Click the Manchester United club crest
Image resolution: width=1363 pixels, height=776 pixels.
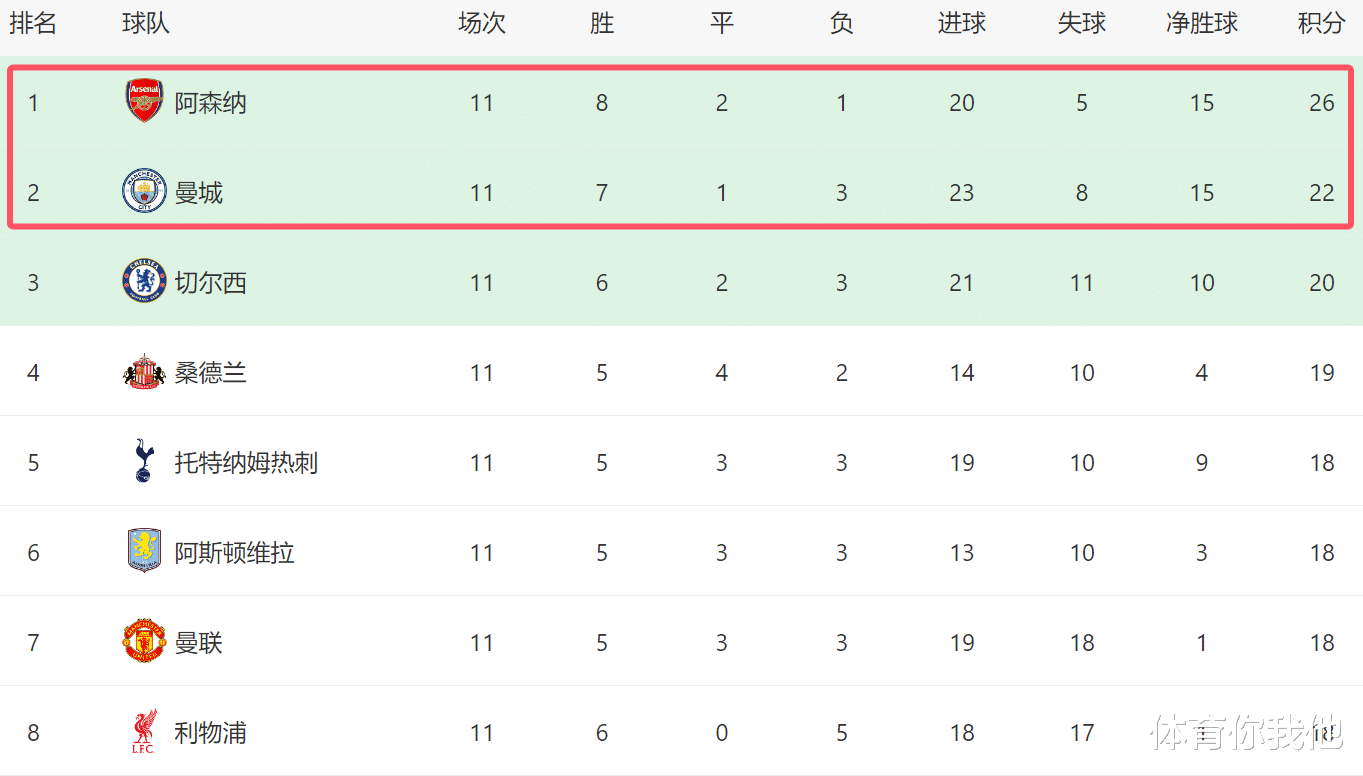coord(144,641)
